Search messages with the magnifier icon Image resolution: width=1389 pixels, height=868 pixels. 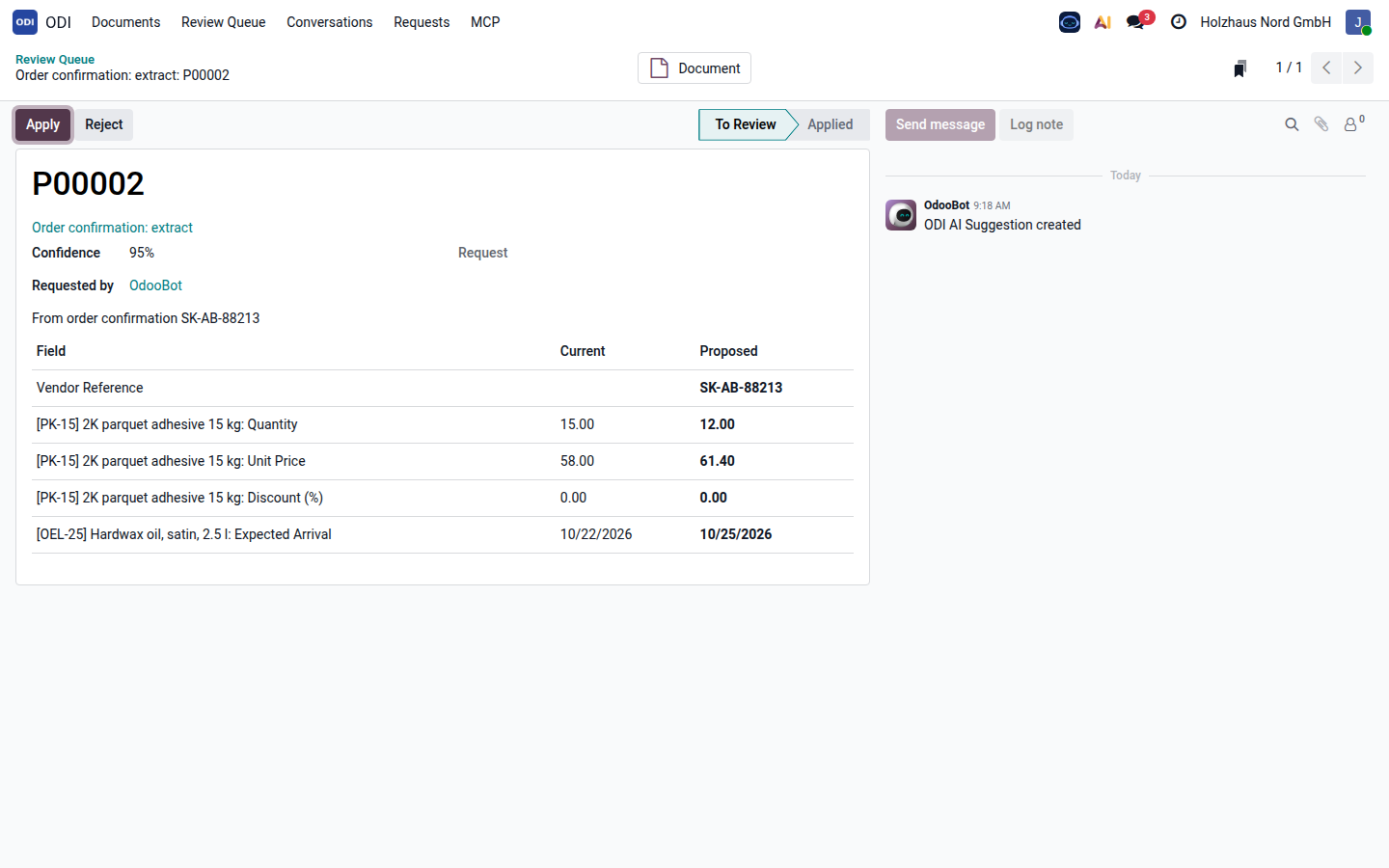tap(1292, 124)
